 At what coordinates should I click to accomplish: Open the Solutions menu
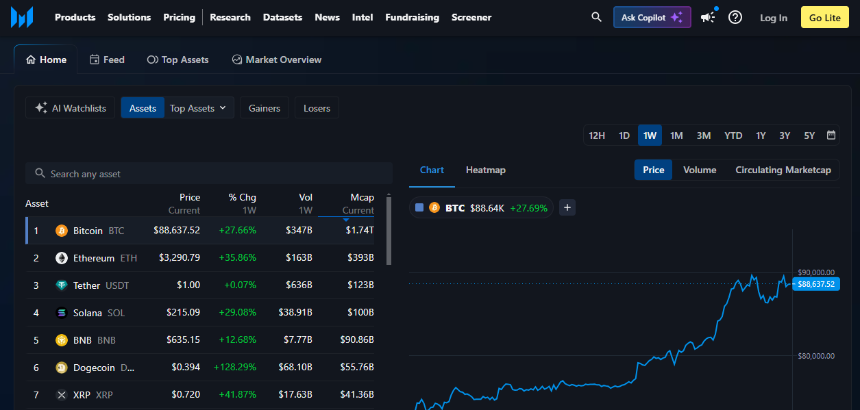(x=129, y=18)
